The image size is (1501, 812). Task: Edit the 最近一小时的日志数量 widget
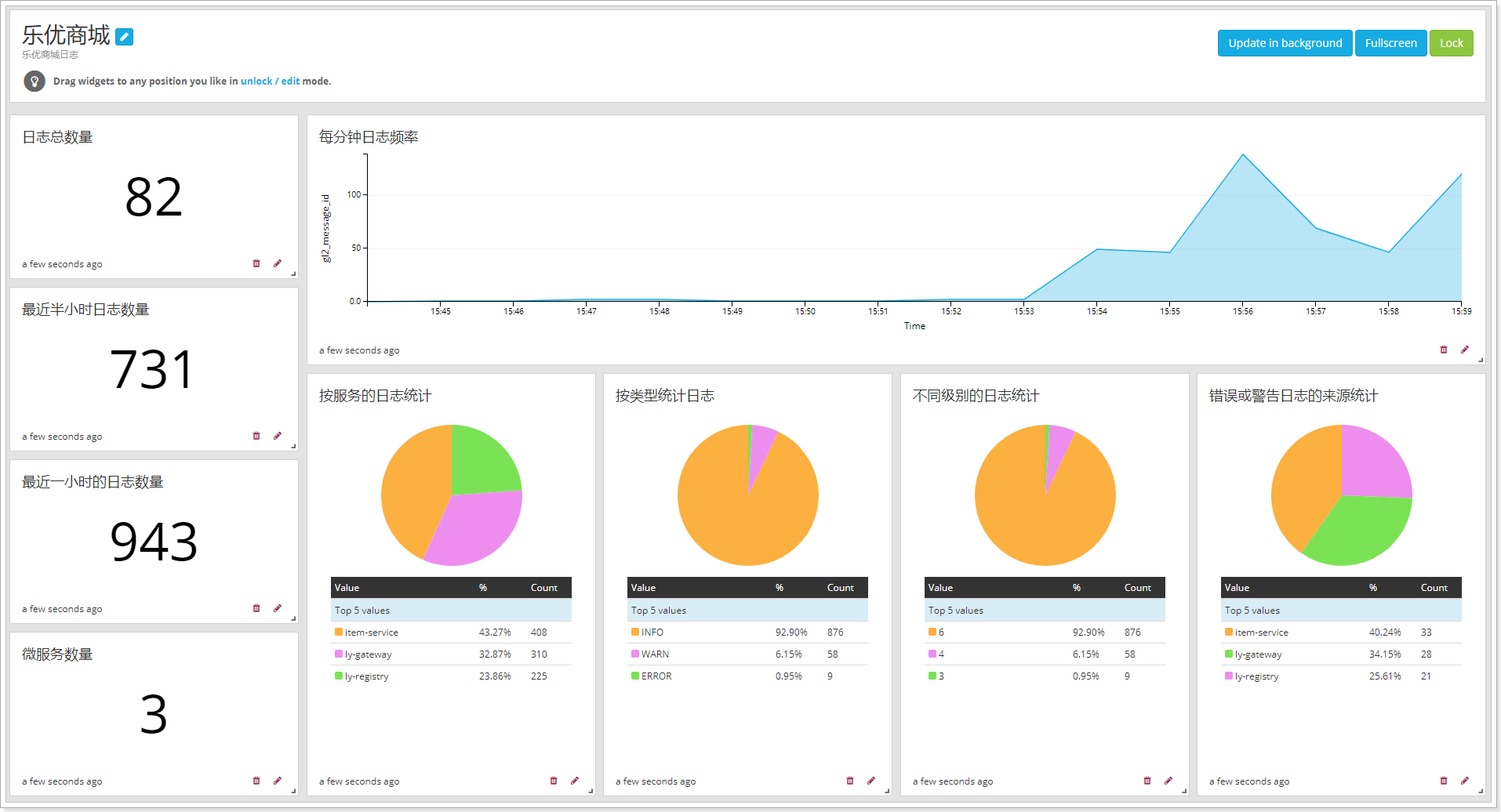(x=278, y=608)
